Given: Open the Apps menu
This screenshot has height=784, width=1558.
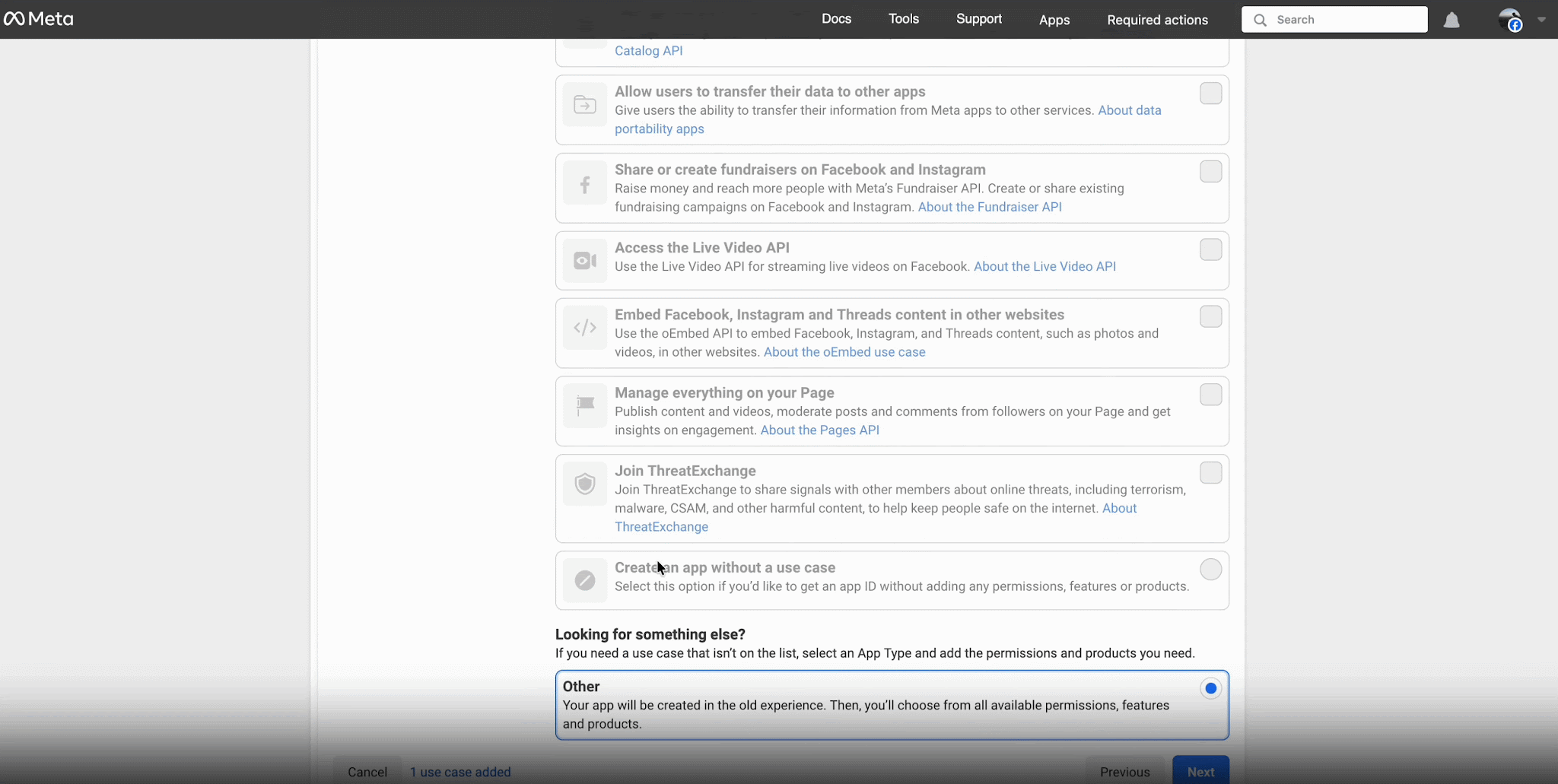Looking at the screenshot, I should [x=1054, y=20].
